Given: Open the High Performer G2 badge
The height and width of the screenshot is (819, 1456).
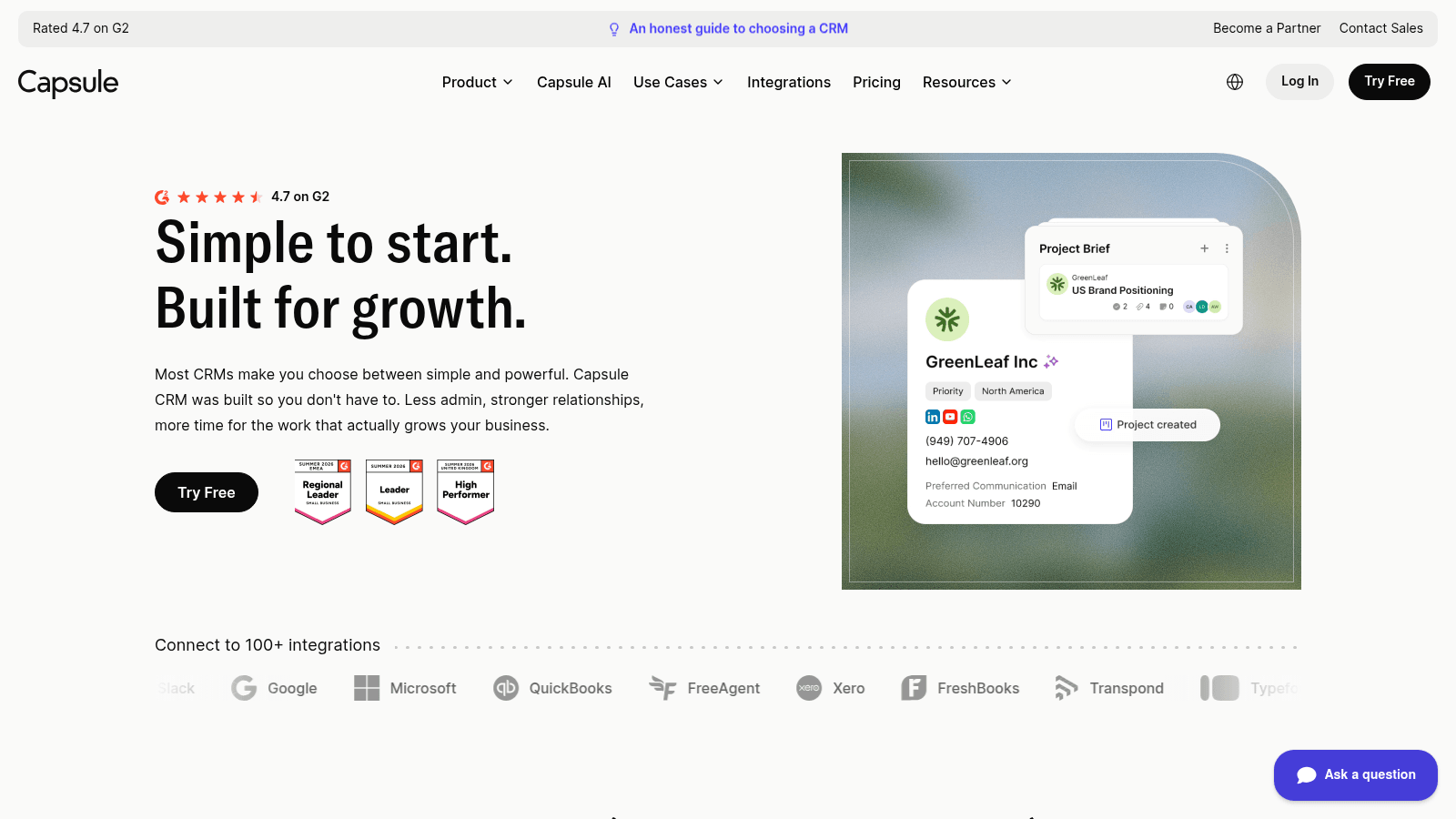Looking at the screenshot, I should (465, 491).
